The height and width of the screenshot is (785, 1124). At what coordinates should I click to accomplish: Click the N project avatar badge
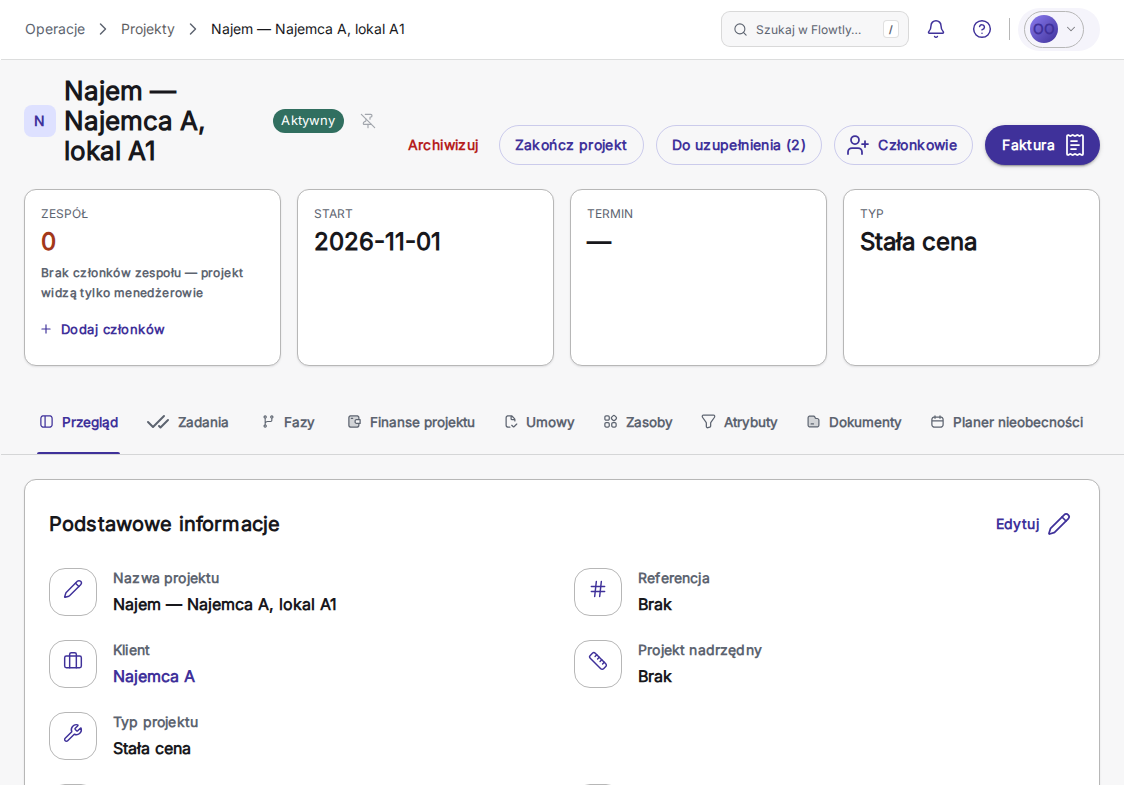(x=39, y=121)
